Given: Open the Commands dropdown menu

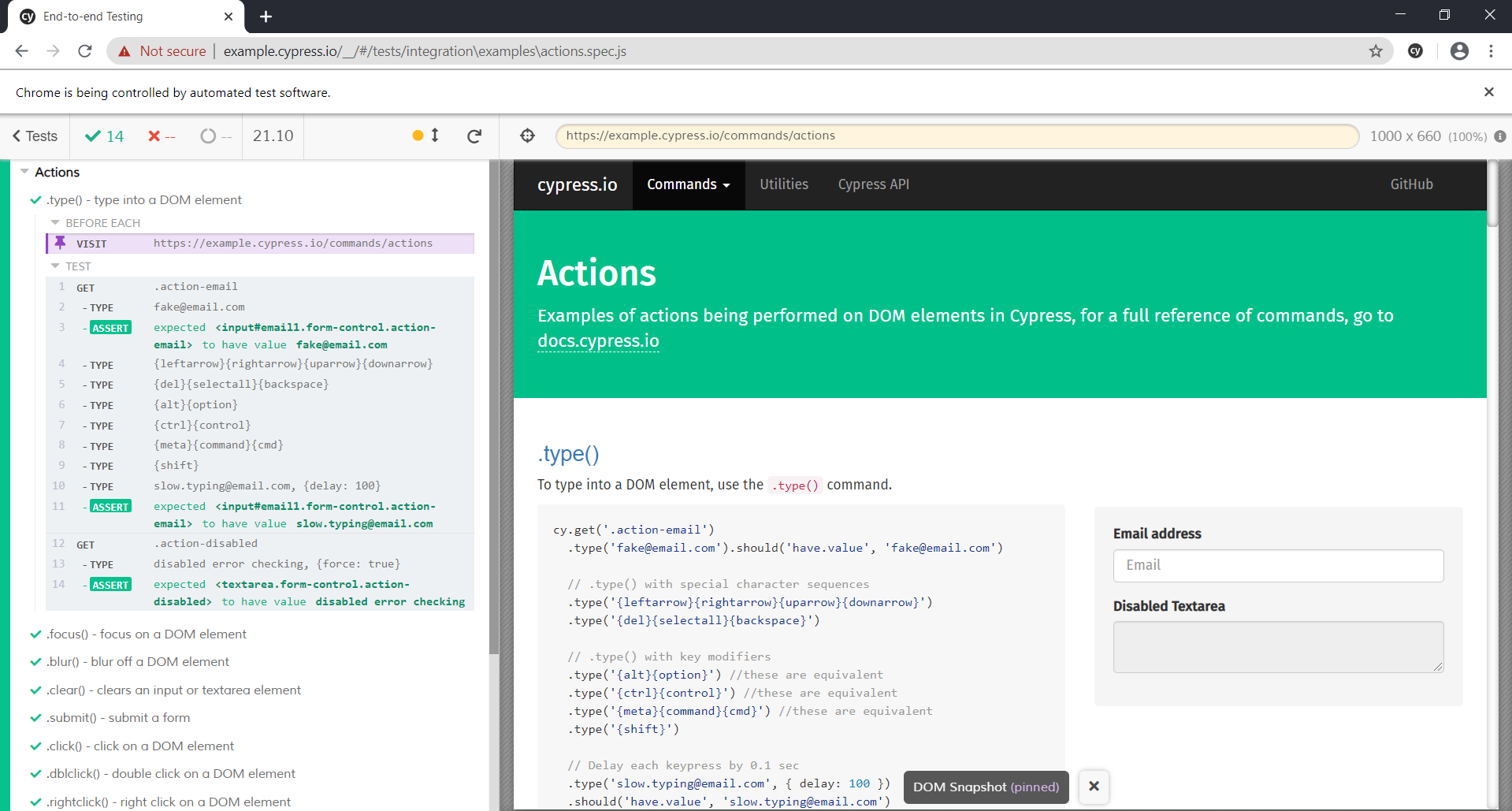Looking at the screenshot, I should coord(689,184).
